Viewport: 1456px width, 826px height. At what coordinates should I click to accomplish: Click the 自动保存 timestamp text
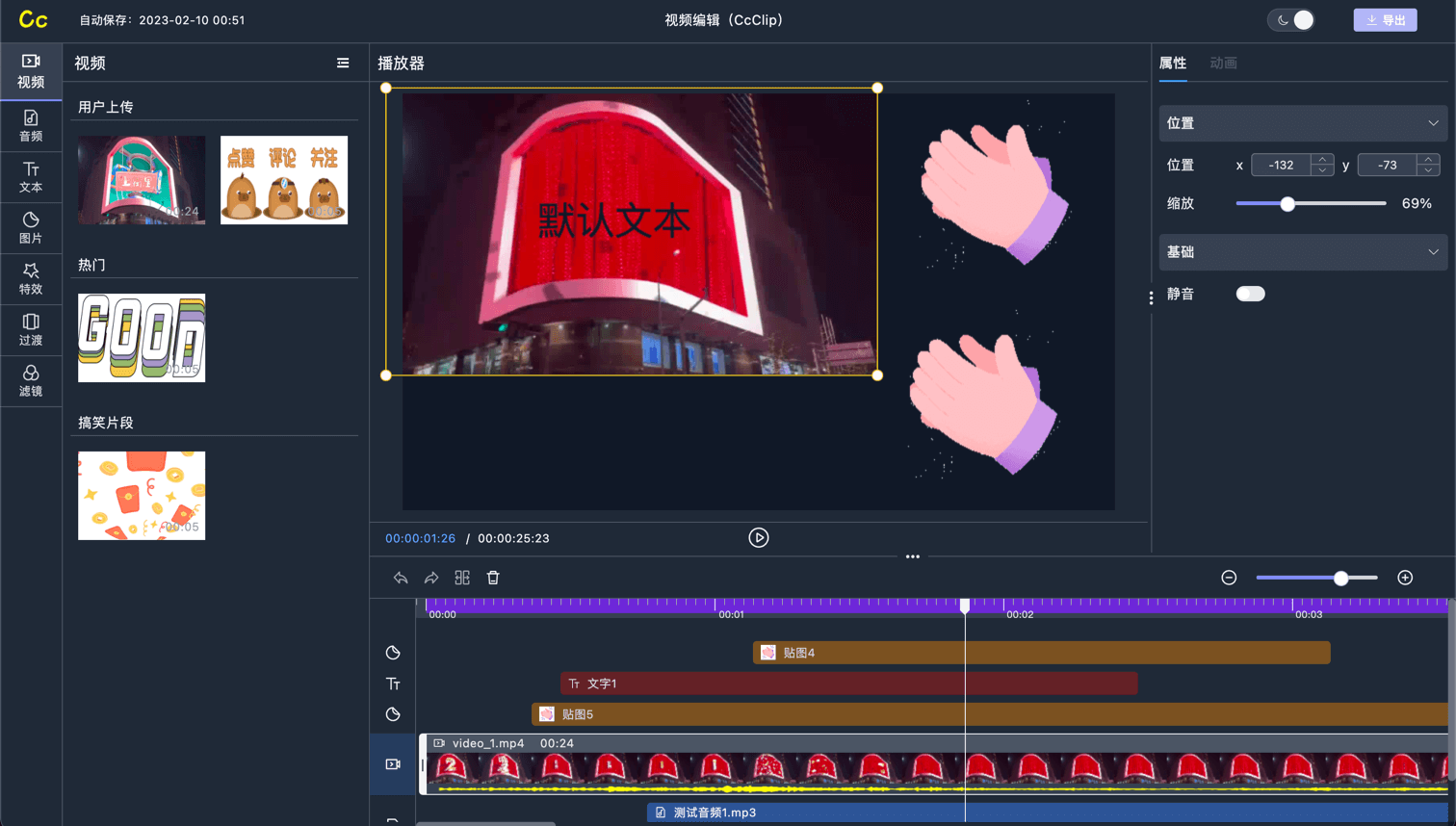click(162, 19)
